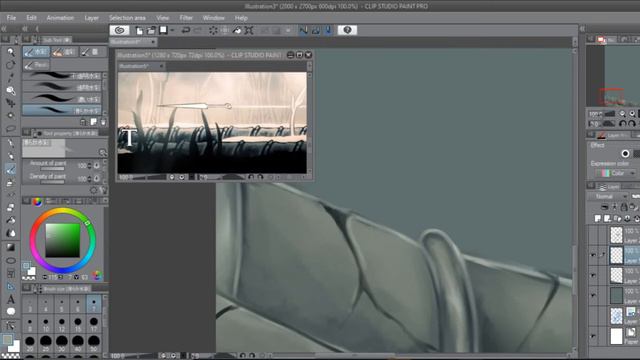This screenshot has height=360, width=640.
Task: Select the border effect circle toggle
Action: coord(625,153)
